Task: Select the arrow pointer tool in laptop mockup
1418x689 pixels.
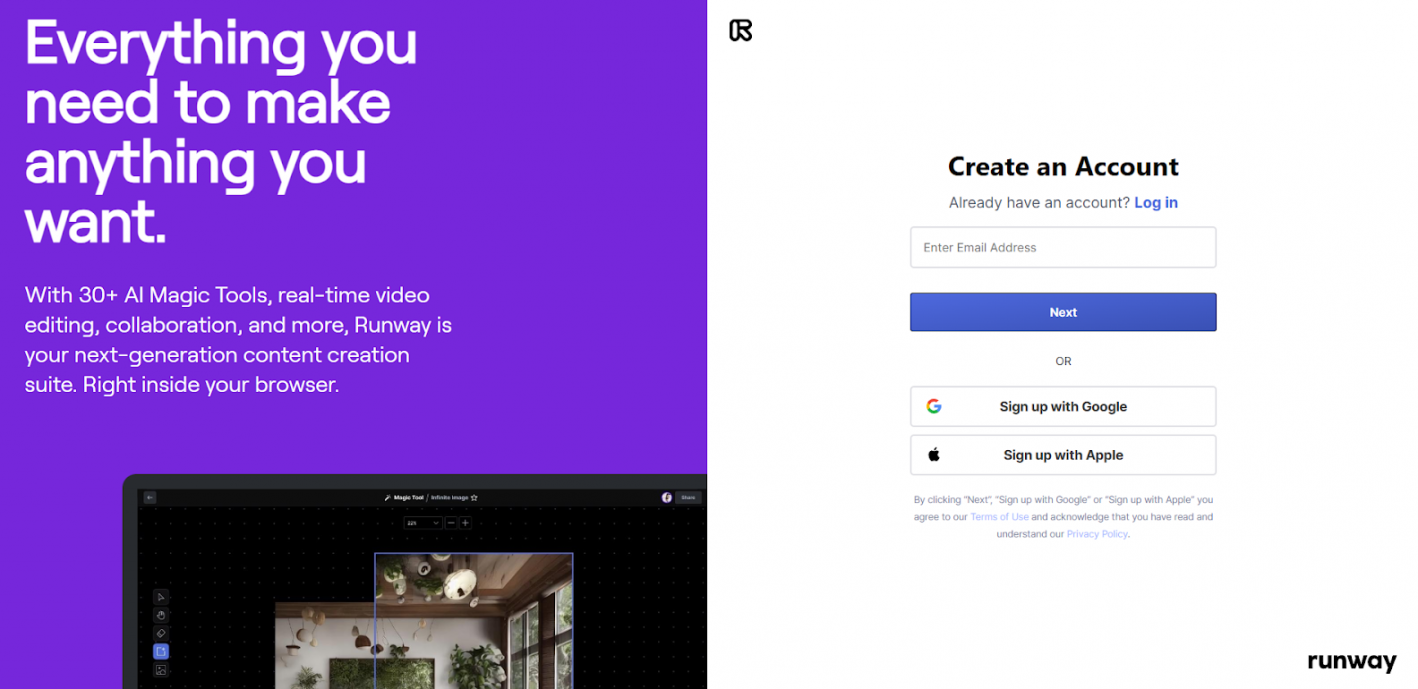Action: coord(161,597)
